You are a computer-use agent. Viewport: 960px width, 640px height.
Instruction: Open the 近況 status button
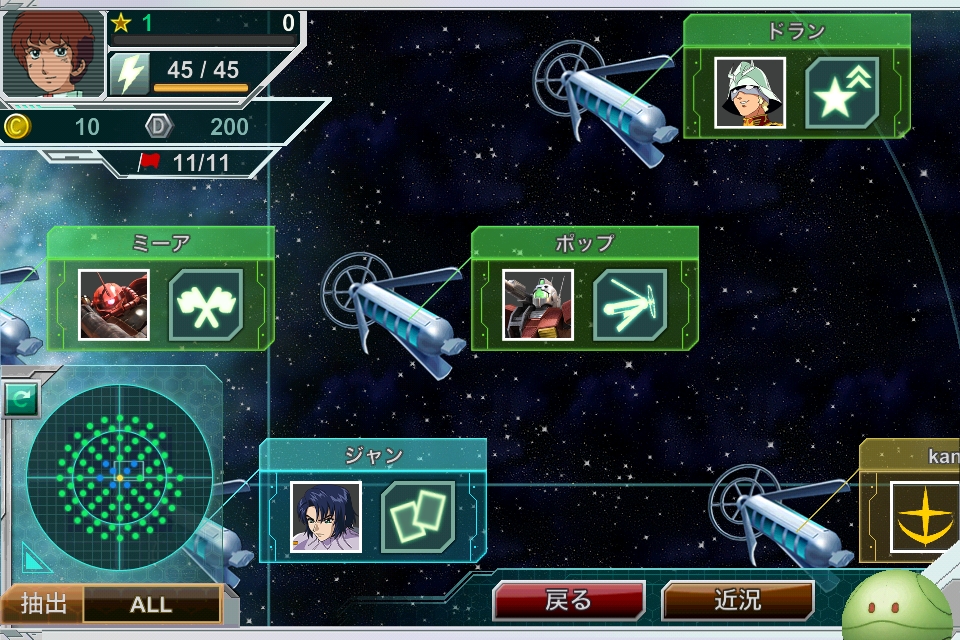pos(738,600)
